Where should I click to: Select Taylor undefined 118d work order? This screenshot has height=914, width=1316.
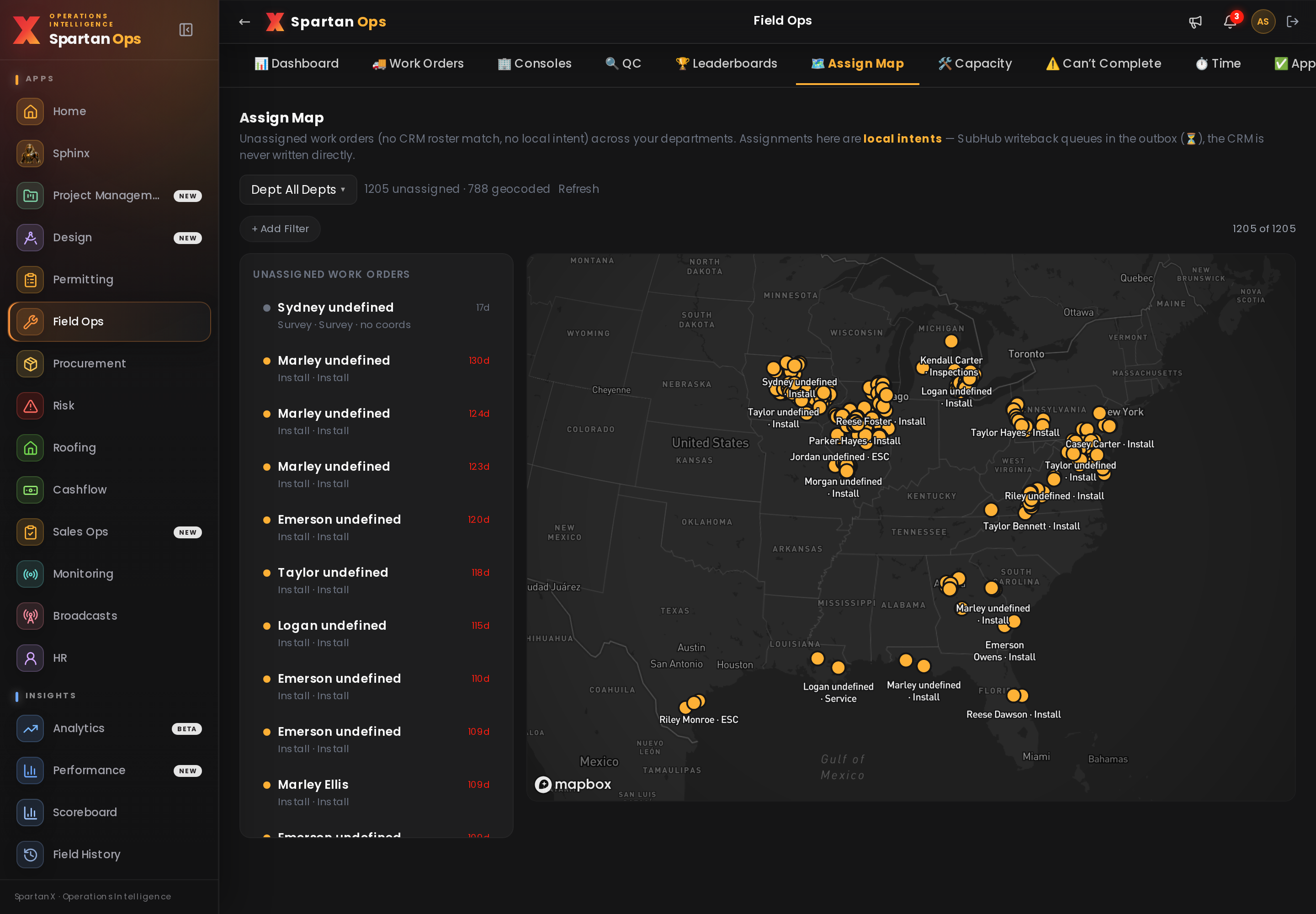[376, 581]
